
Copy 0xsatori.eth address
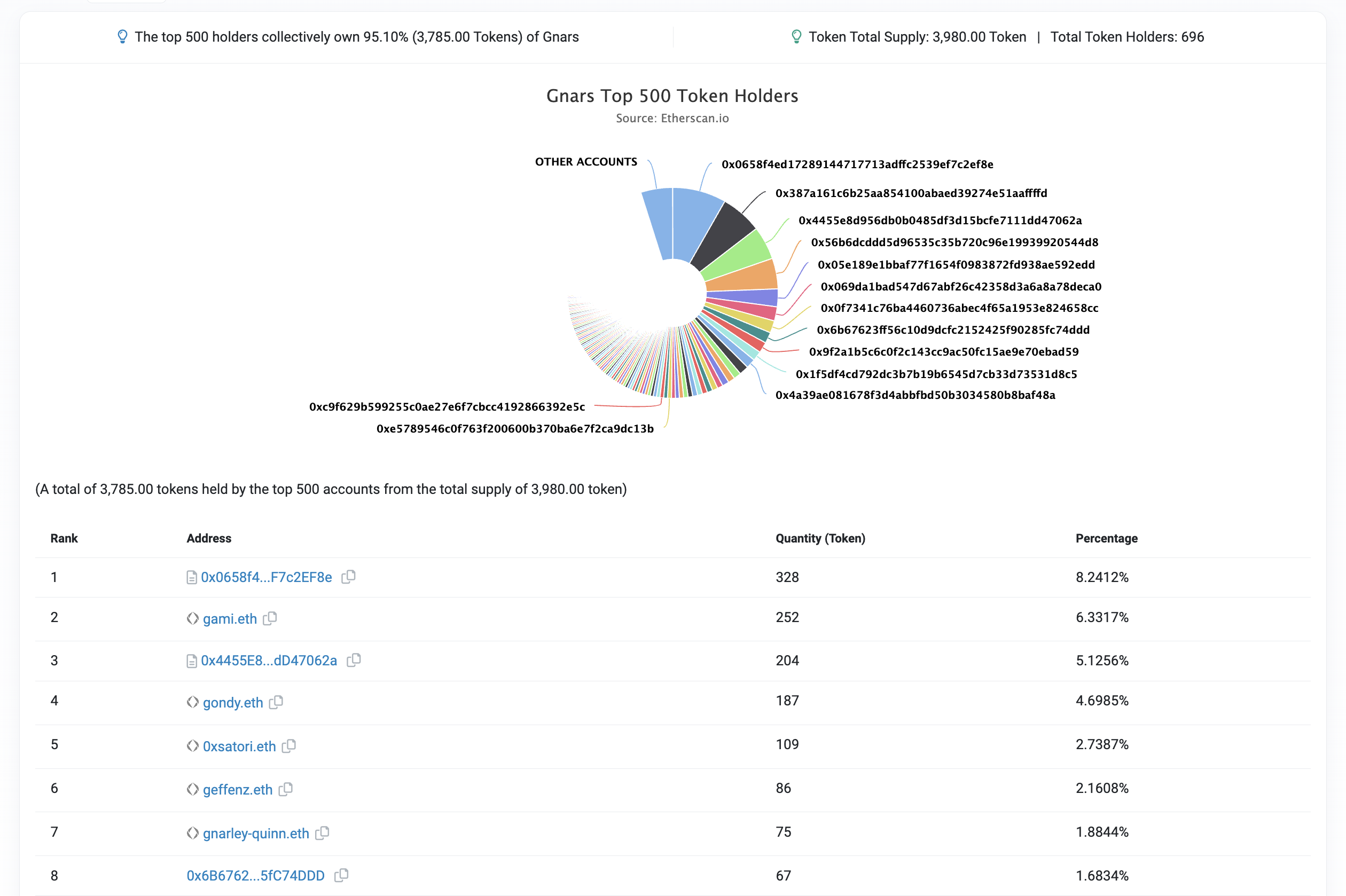[x=288, y=746]
